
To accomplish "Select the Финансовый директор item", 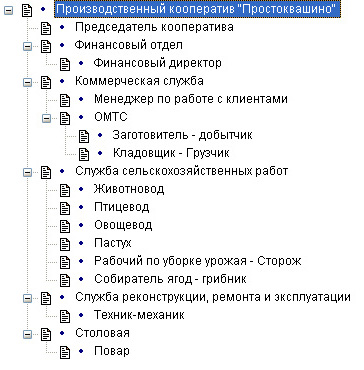I will pyautogui.click(x=158, y=63).
